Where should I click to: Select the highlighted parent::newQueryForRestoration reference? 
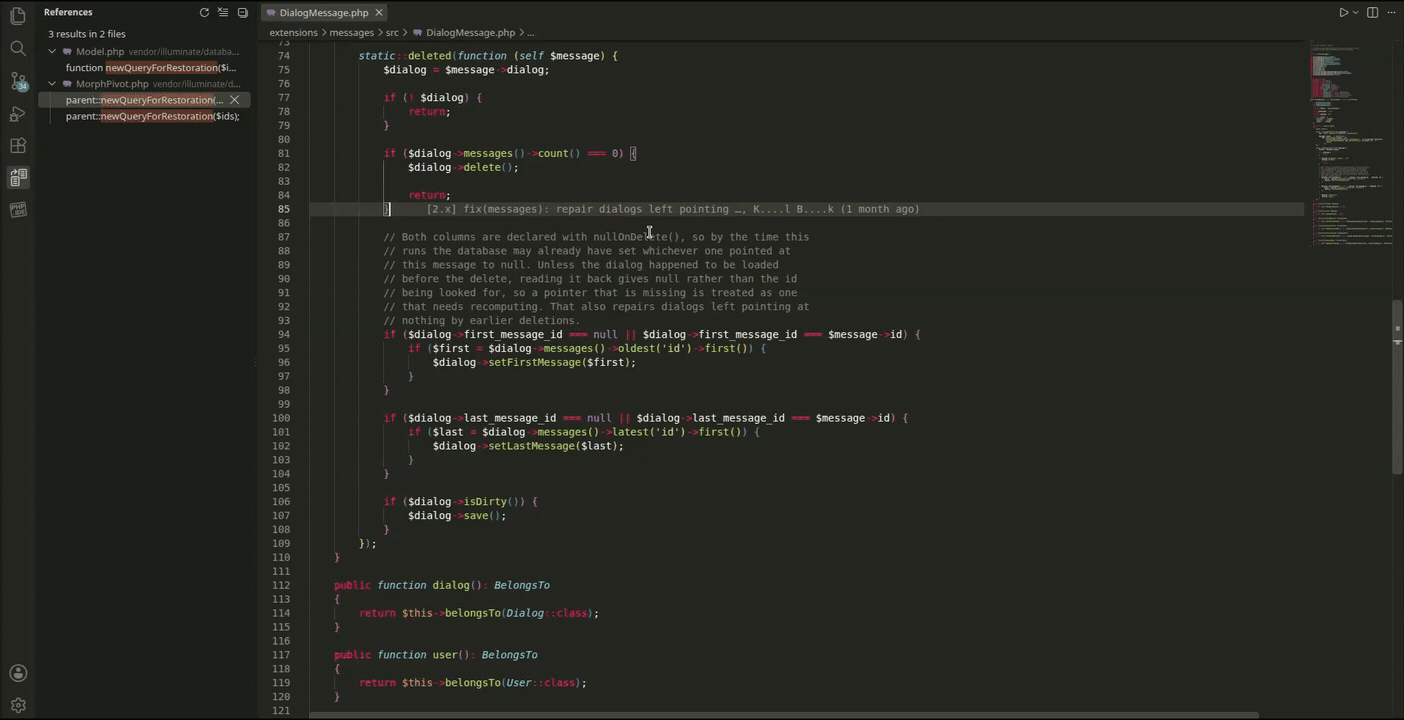coord(144,100)
